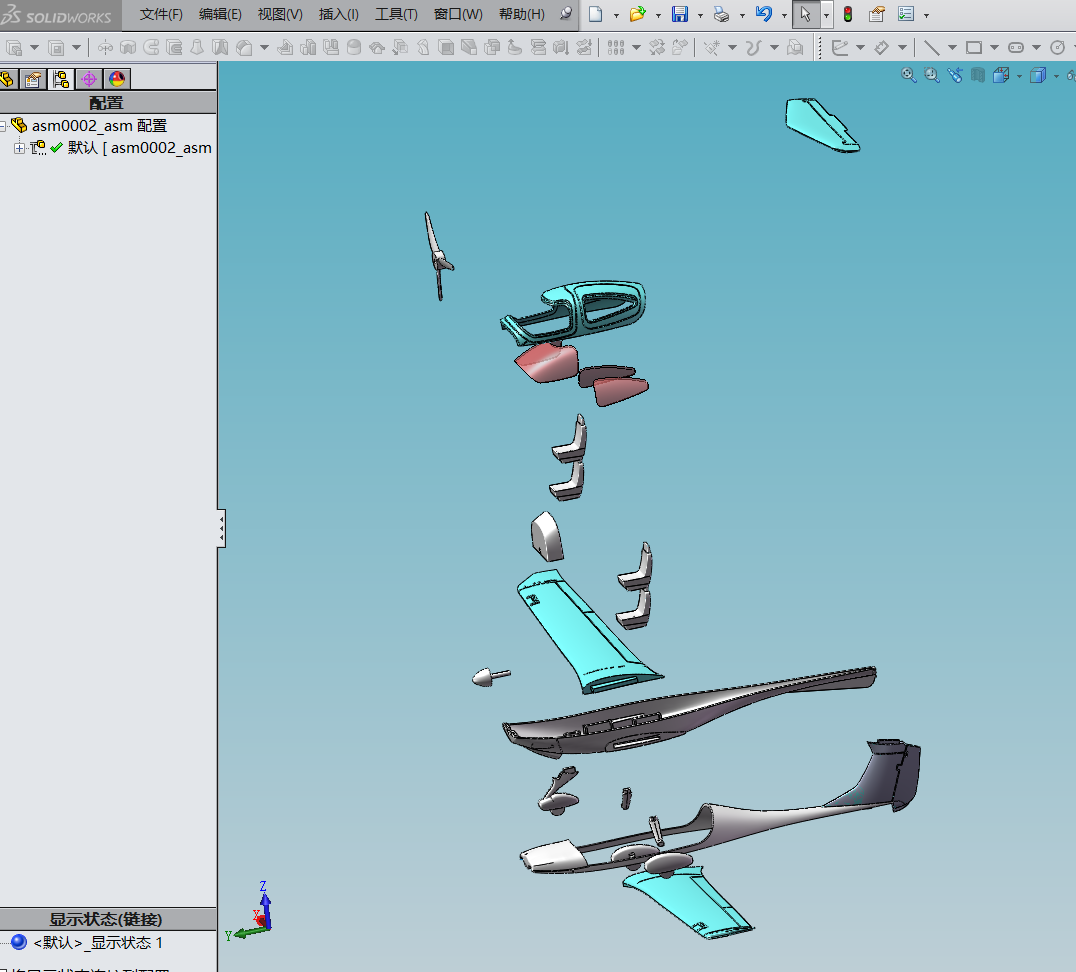Switch to the ConfigurationManager tab
The height and width of the screenshot is (972, 1076).
coord(61,80)
